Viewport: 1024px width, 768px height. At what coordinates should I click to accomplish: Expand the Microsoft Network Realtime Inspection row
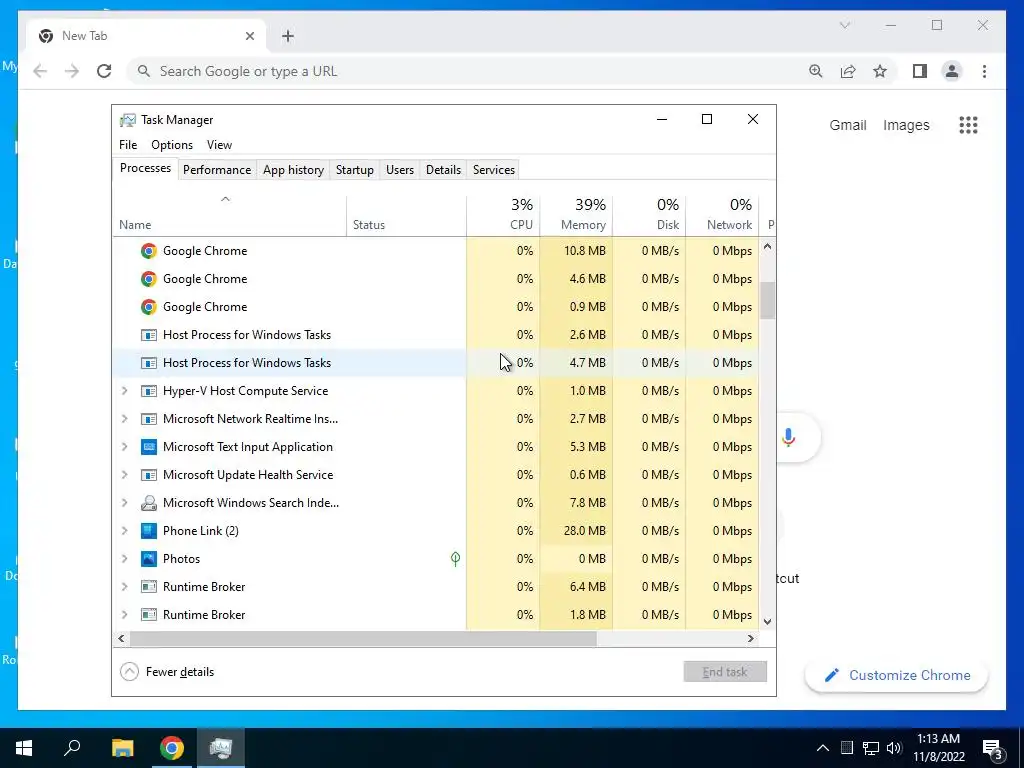click(124, 419)
